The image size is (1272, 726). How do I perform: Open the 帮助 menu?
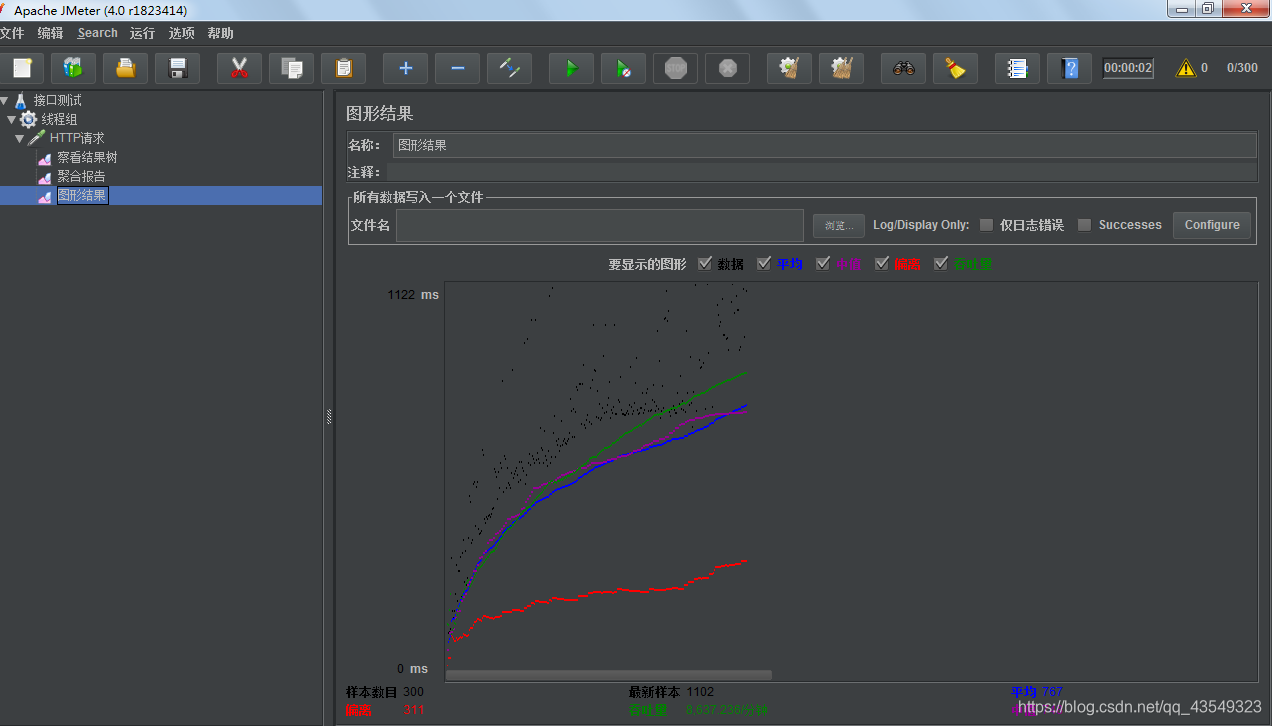[220, 33]
